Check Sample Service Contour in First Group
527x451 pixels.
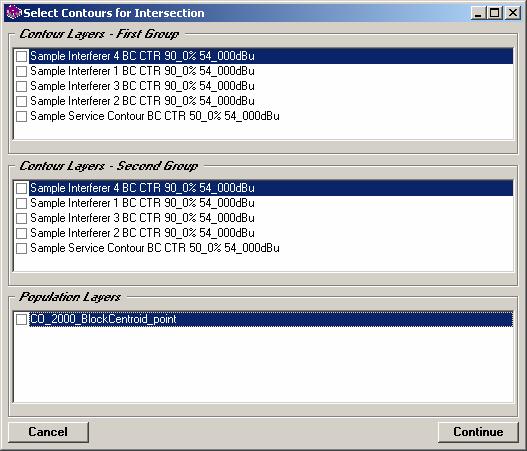pyautogui.click(x=22, y=116)
